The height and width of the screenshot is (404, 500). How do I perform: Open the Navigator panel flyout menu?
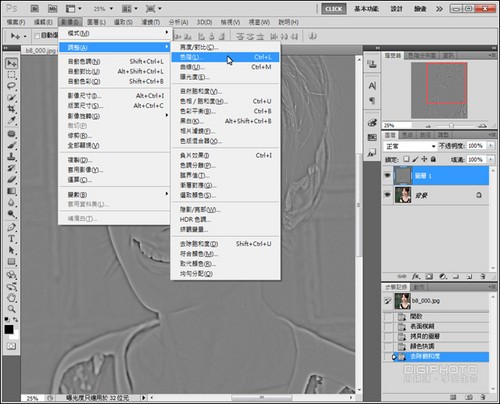click(492, 55)
